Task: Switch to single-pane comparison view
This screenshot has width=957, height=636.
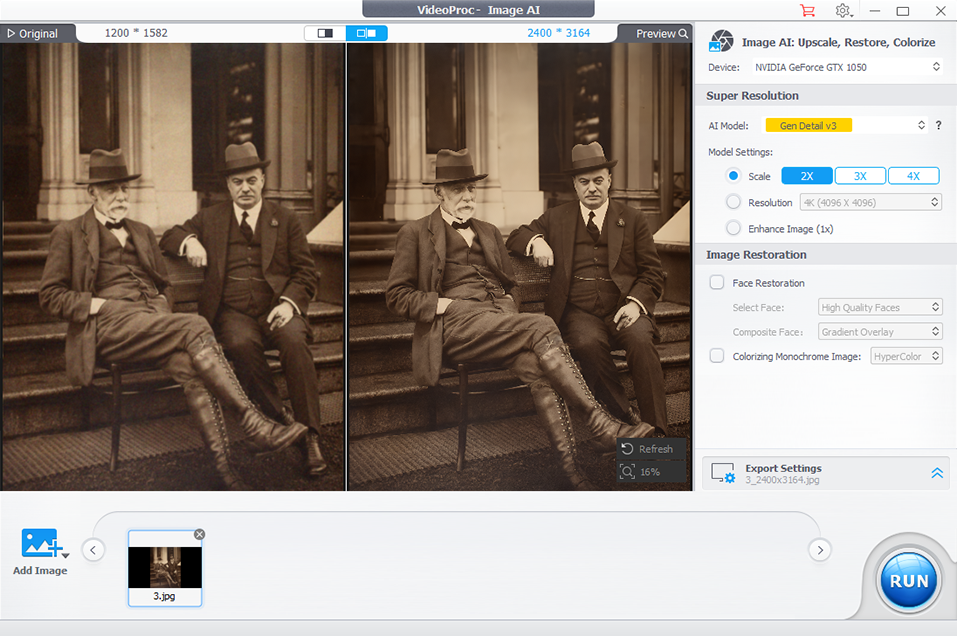Action: pyautogui.click(x=325, y=33)
